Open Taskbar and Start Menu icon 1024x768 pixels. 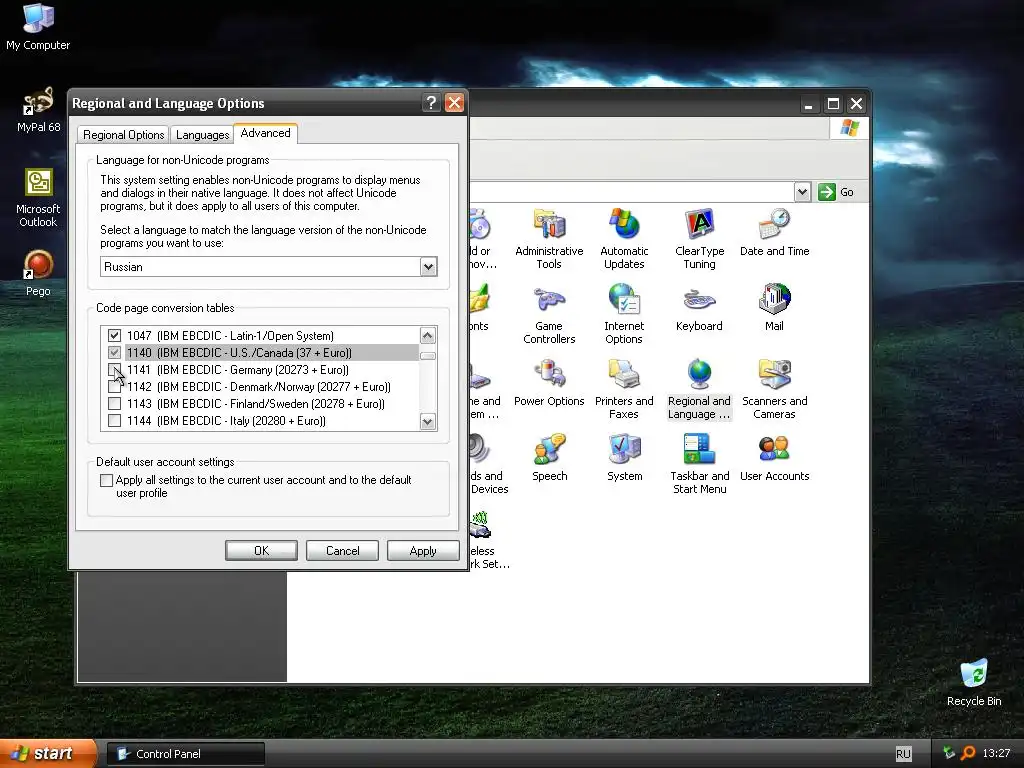pos(699,464)
